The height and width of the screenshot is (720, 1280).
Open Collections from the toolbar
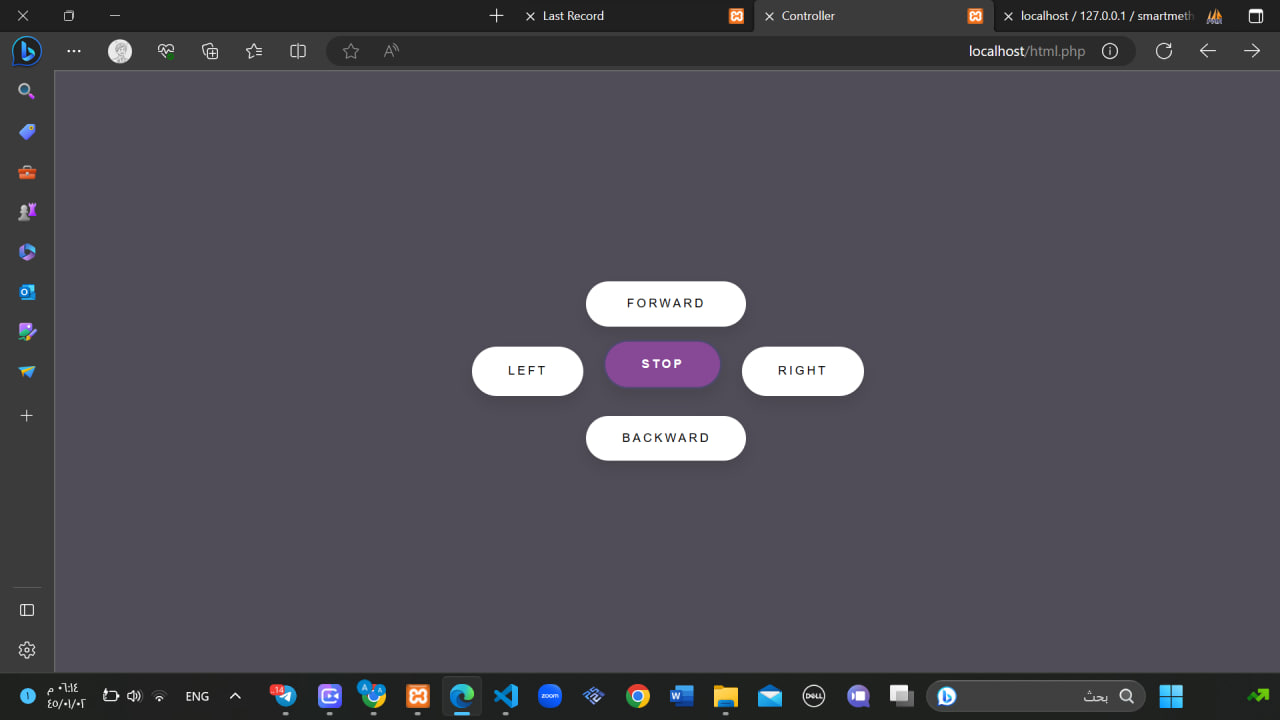209,50
